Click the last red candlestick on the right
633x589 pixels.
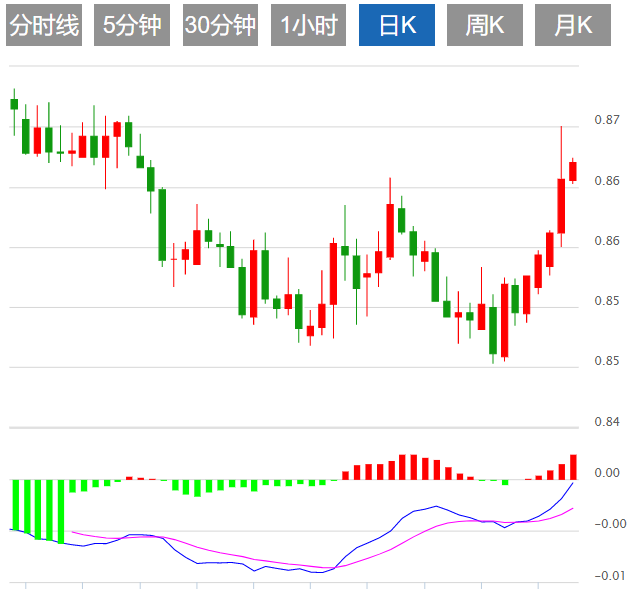tap(573, 171)
